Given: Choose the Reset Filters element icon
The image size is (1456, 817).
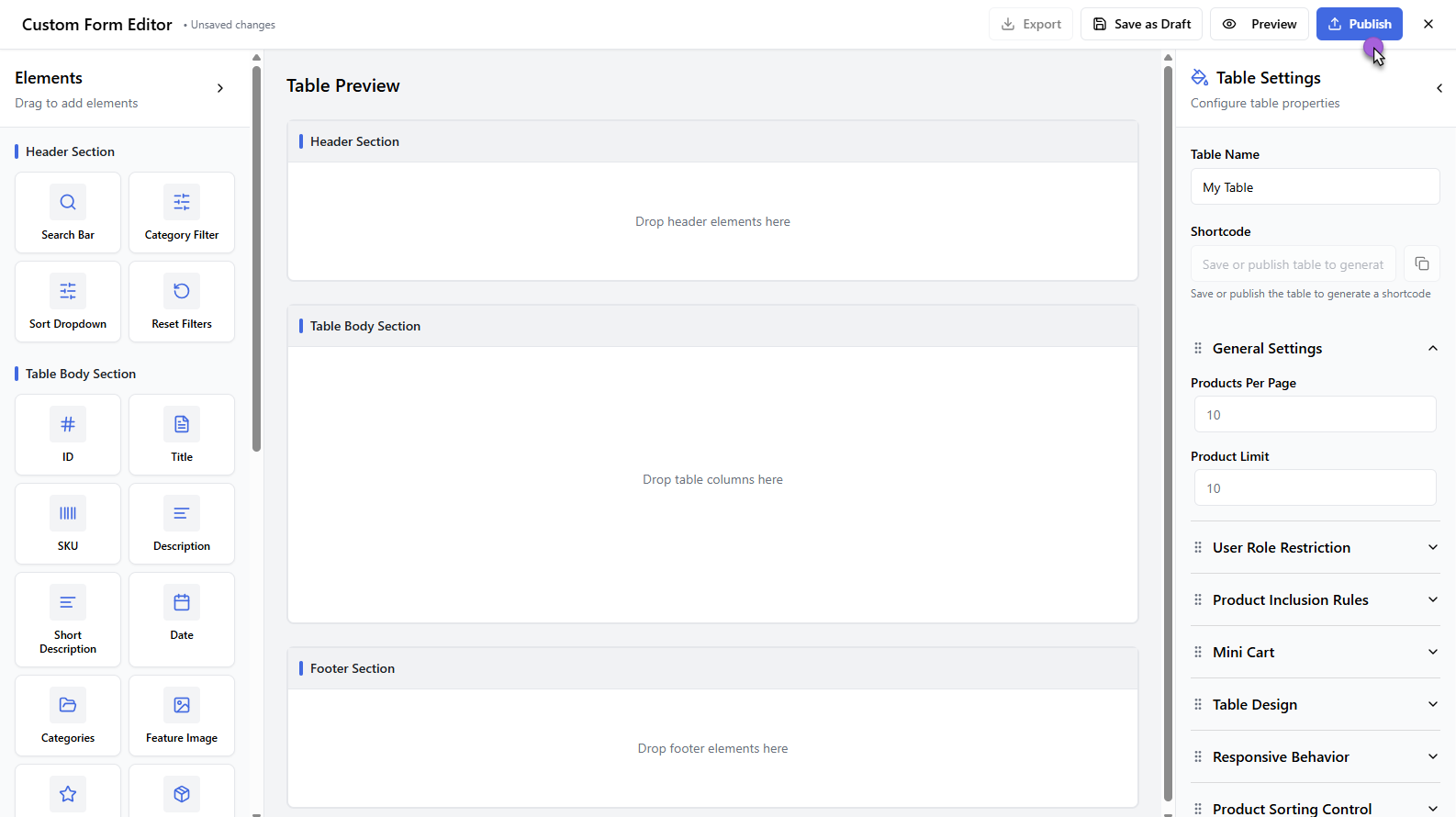Looking at the screenshot, I should pyautogui.click(x=182, y=291).
